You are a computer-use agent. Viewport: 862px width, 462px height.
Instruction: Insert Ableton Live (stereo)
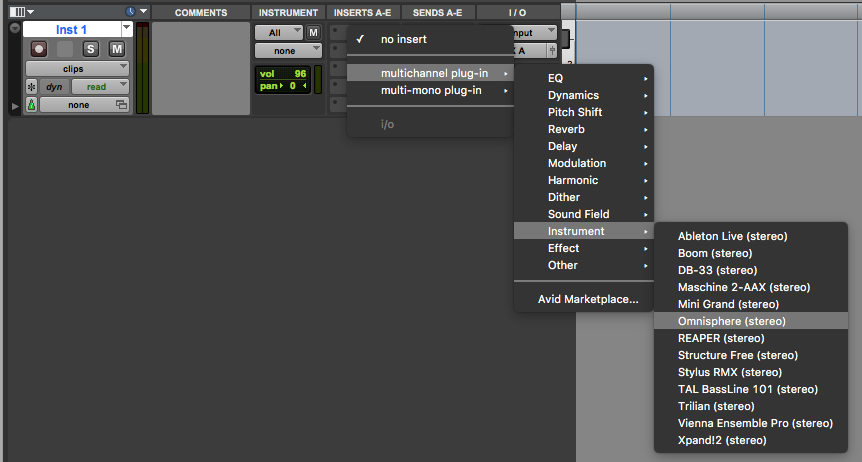point(751,236)
